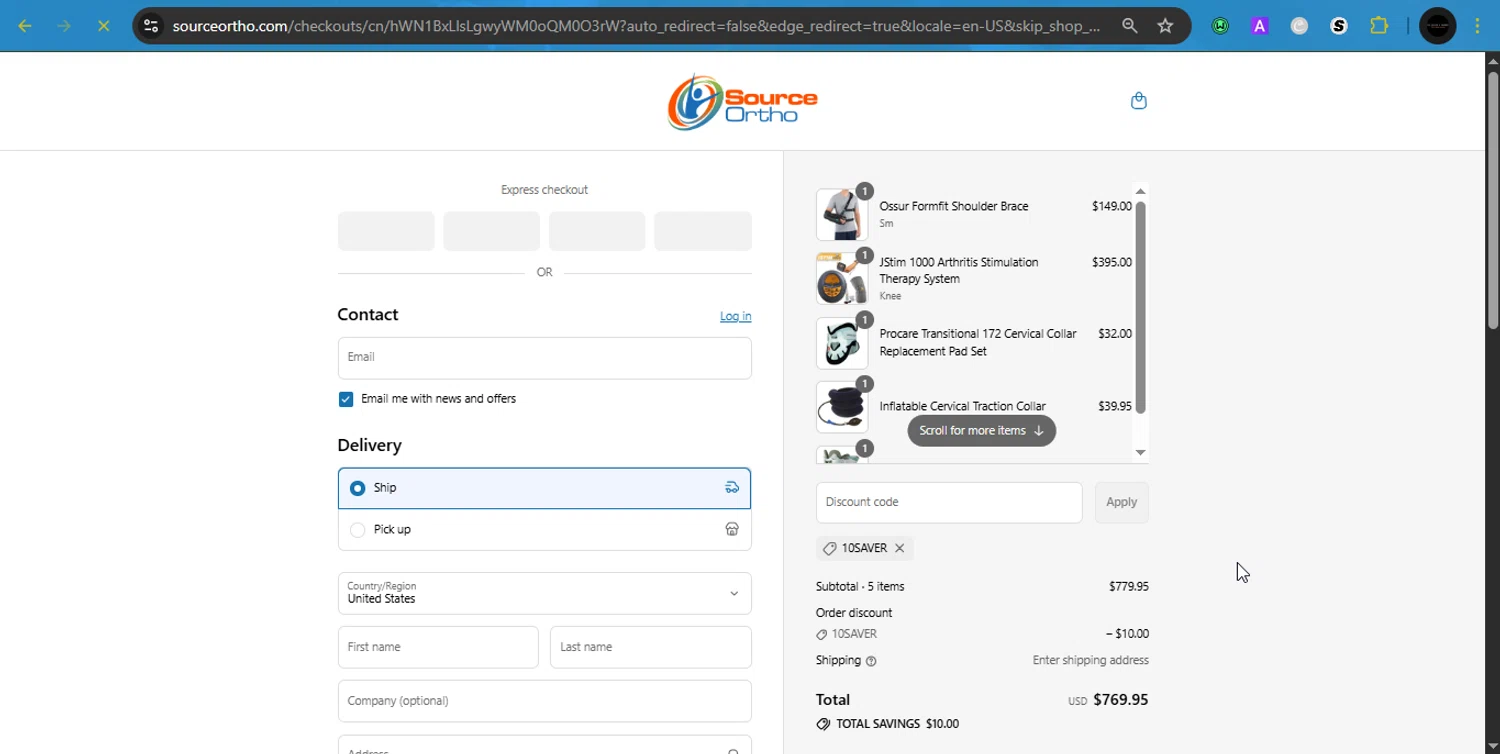Open the grey circle extension
The width and height of the screenshot is (1500, 754).
(1299, 26)
